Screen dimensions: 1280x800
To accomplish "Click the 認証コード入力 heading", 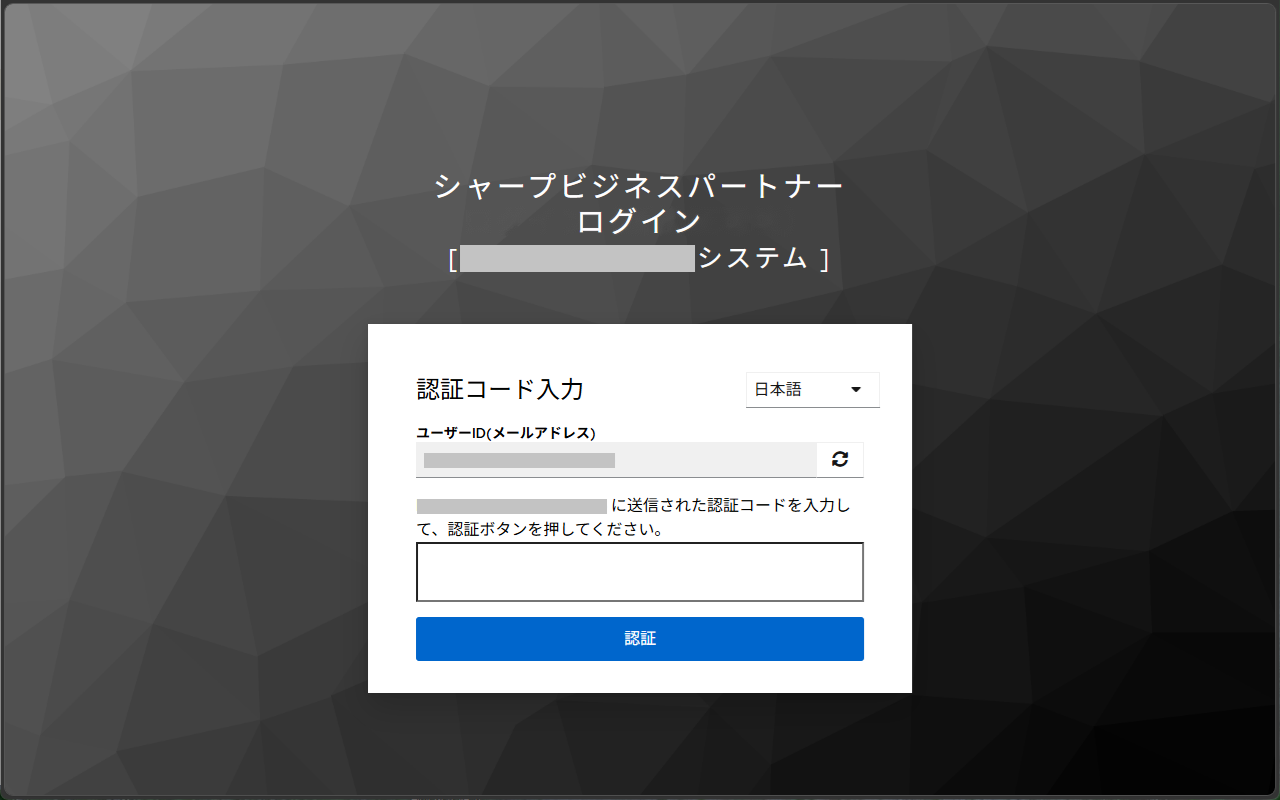I will pyautogui.click(x=500, y=389).
